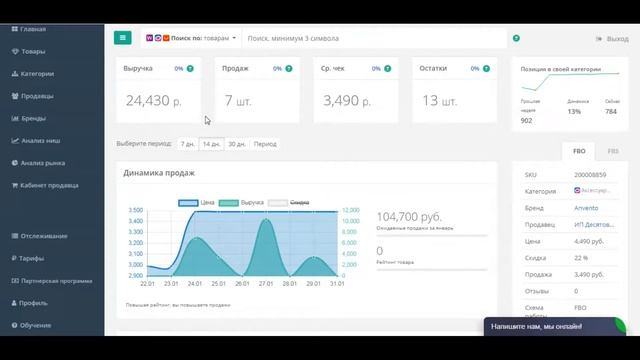Click the purple Wildberries marketplace icon
The image size is (640, 360).
pos(149,38)
